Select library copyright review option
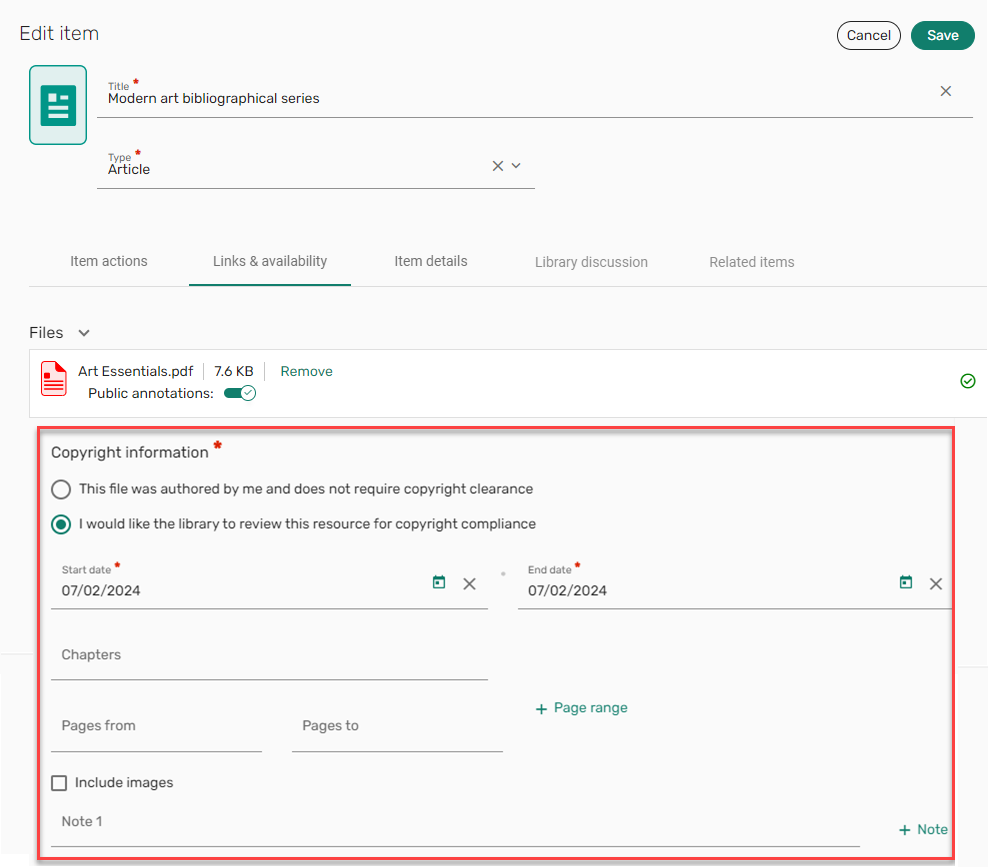 pyautogui.click(x=61, y=524)
